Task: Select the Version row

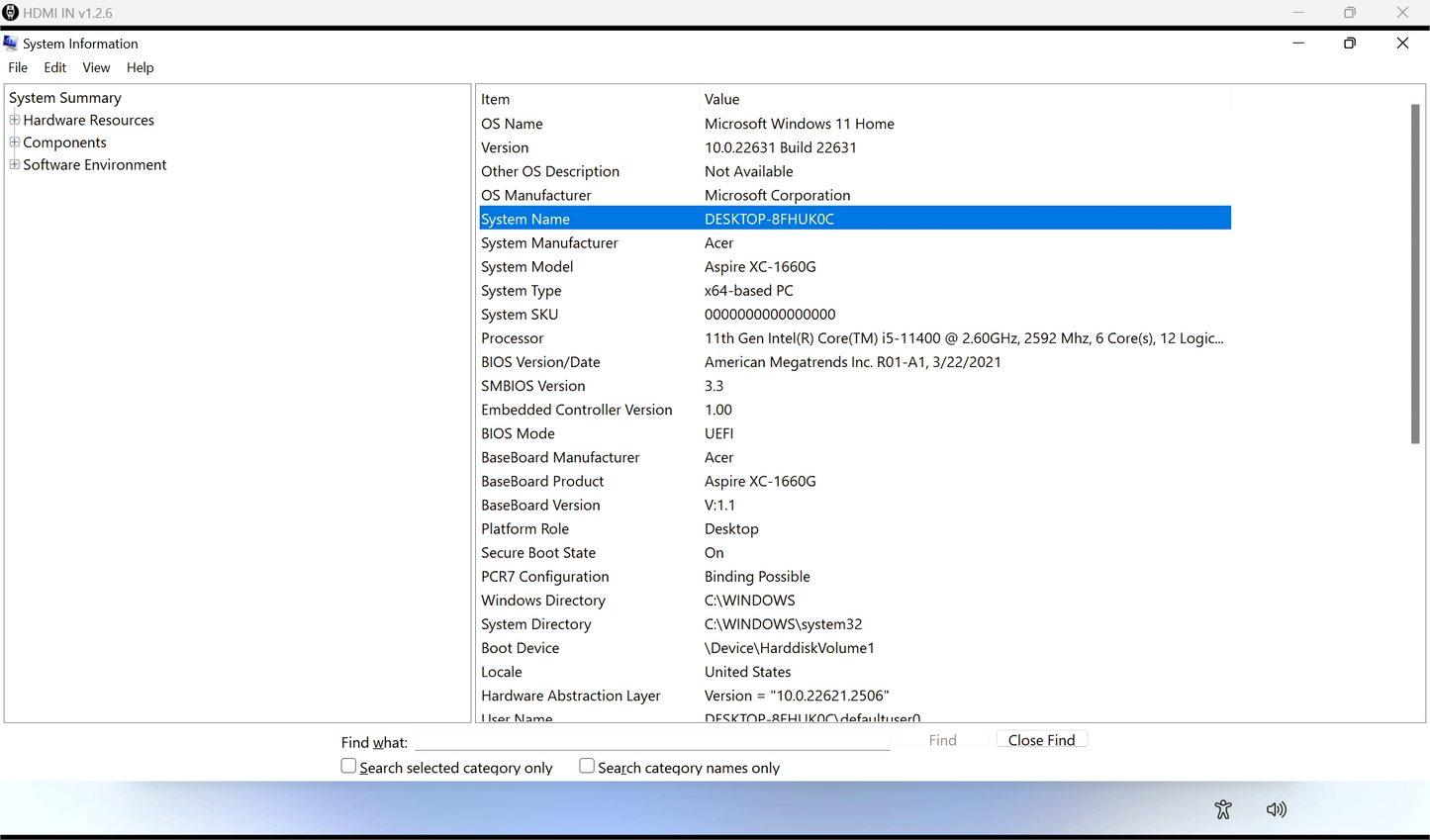Action: pyautogui.click(x=855, y=147)
